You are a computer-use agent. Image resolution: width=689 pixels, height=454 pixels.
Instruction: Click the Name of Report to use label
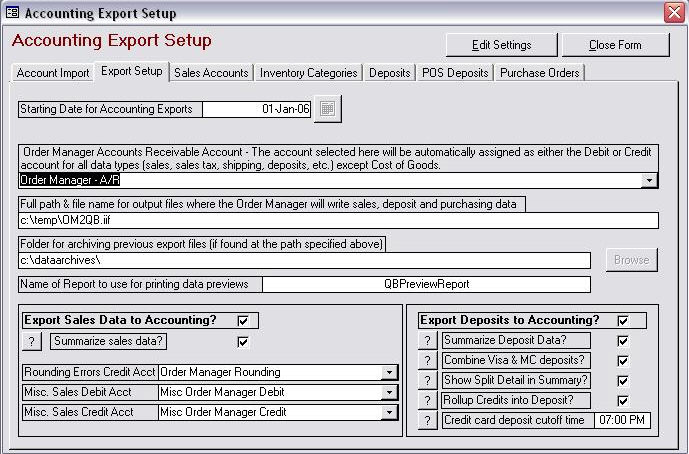pyautogui.click(x=141, y=284)
